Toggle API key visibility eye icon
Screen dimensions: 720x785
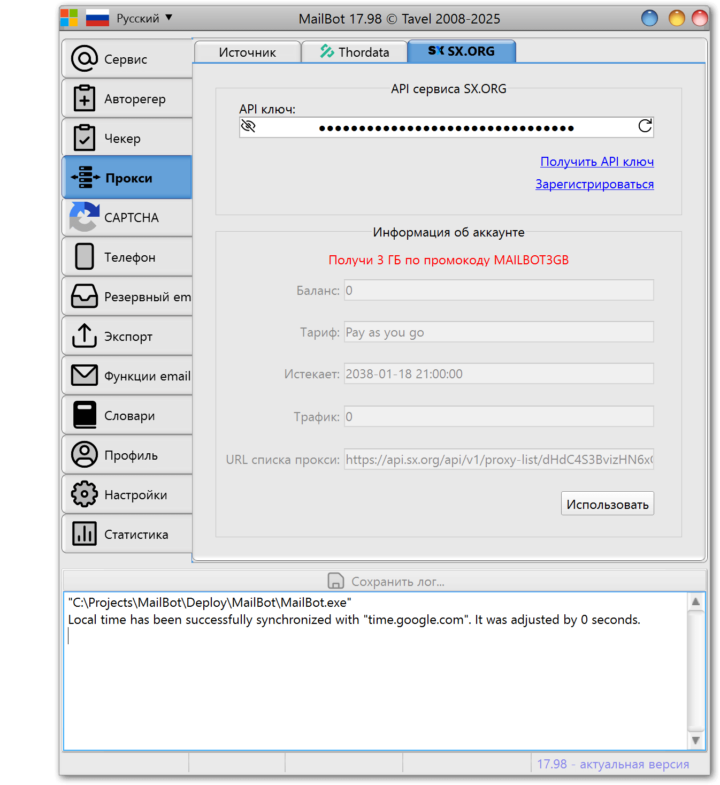(x=249, y=127)
